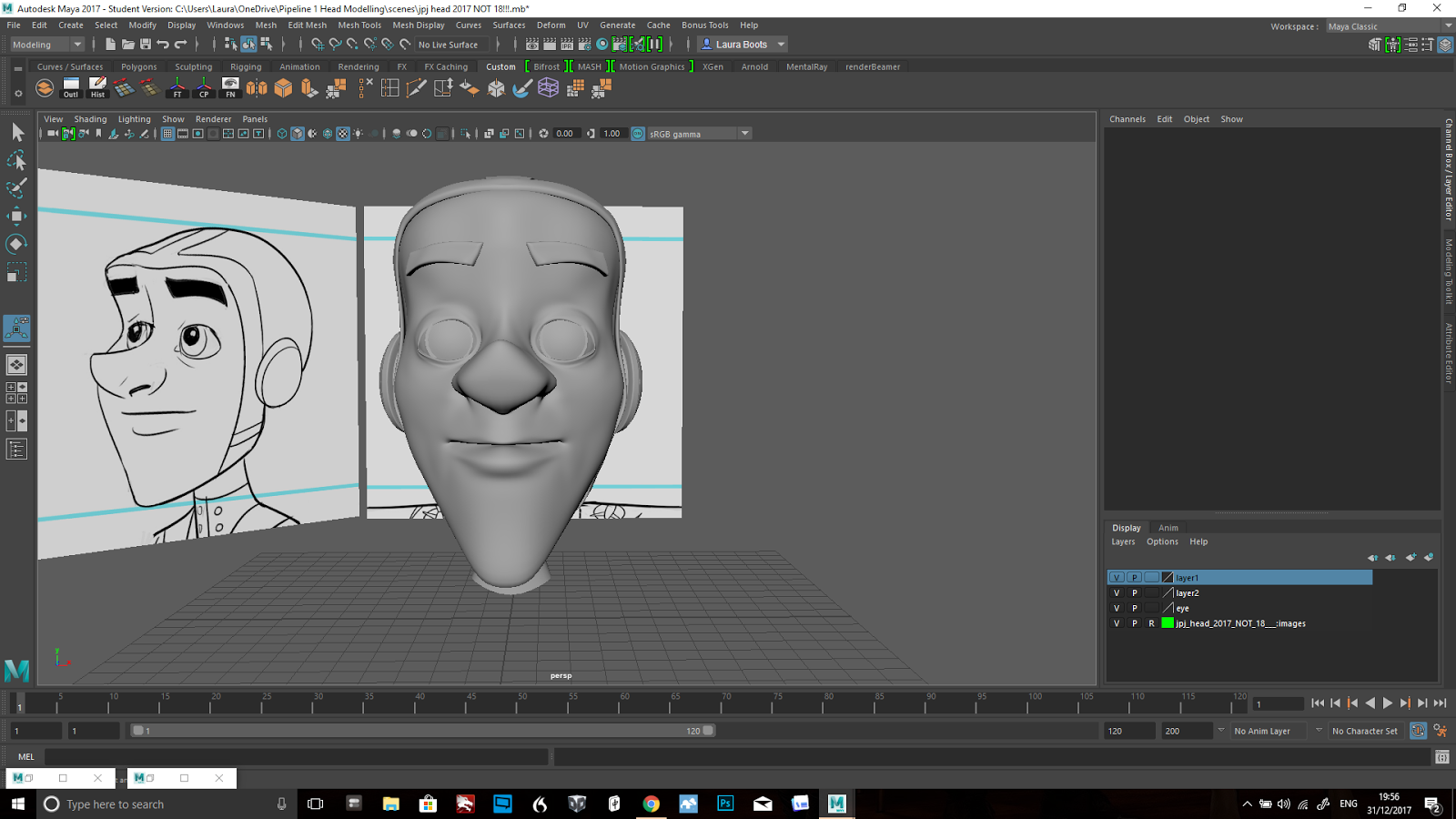Click the MEL command line input field
The height and width of the screenshot is (819, 1456).
click(296, 757)
